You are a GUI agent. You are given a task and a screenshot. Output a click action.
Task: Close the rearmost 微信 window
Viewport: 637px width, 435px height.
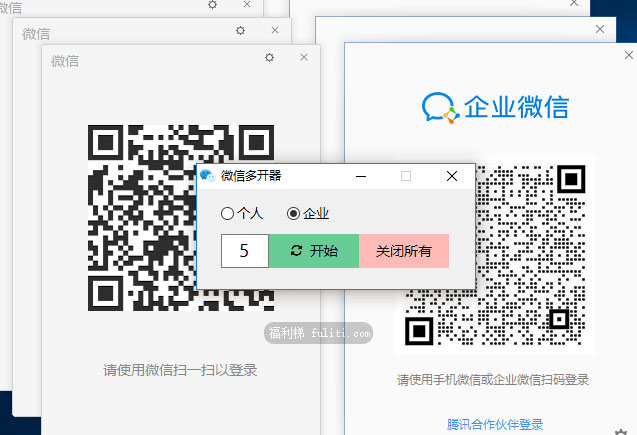pyautogui.click(x=247, y=4)
